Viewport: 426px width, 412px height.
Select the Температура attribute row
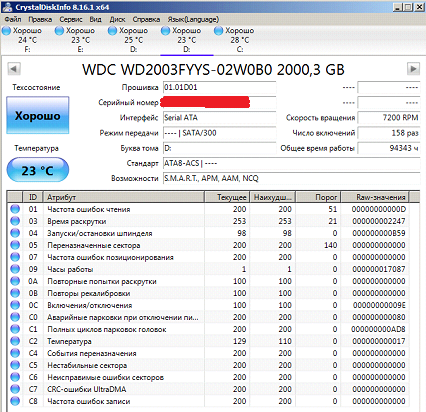pos(208,341)
